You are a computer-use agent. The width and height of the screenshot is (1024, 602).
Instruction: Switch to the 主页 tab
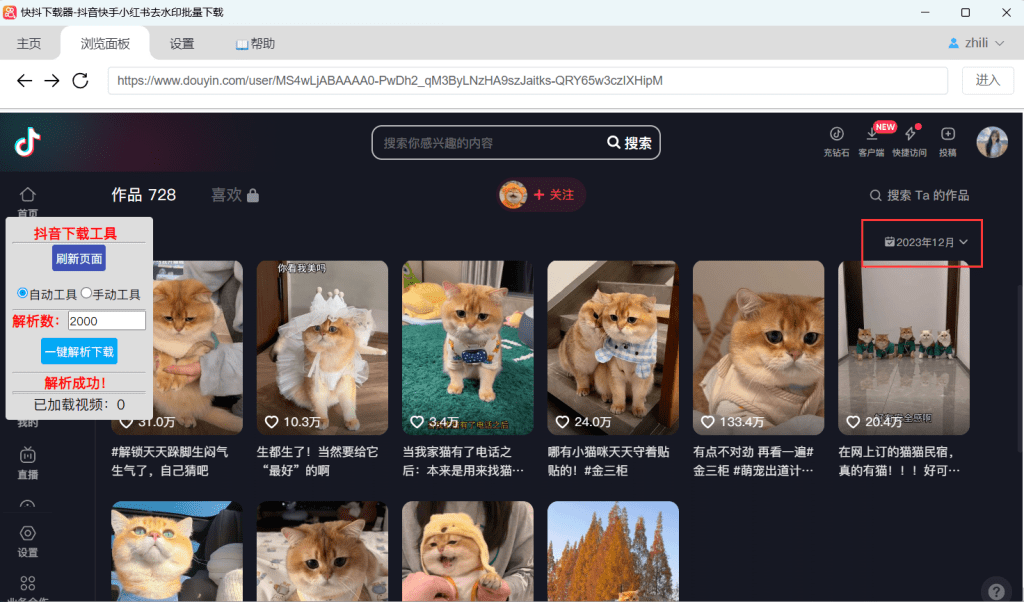tap(29, 44)
